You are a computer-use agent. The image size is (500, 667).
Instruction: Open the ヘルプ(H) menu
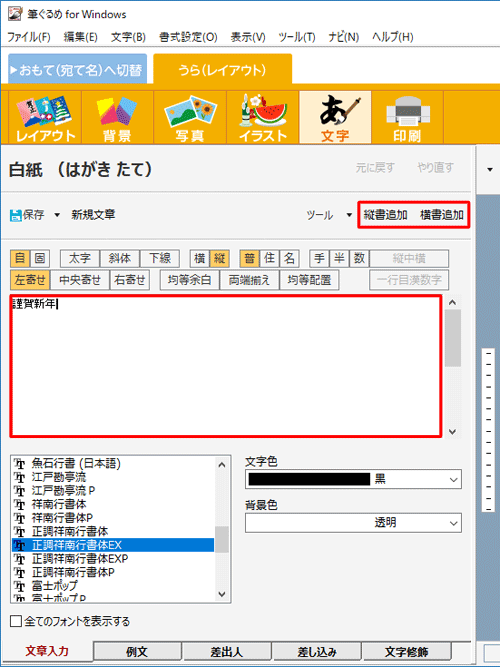click(x=392, y=37)
